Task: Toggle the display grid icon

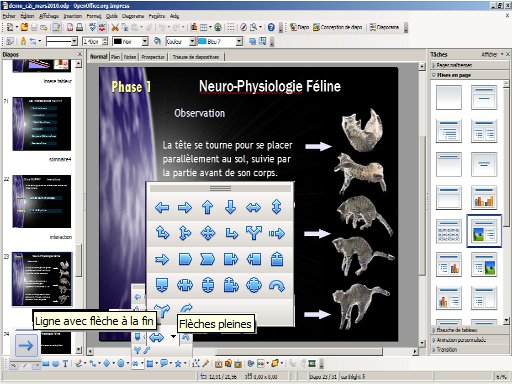Action: [x=231, y=27]
